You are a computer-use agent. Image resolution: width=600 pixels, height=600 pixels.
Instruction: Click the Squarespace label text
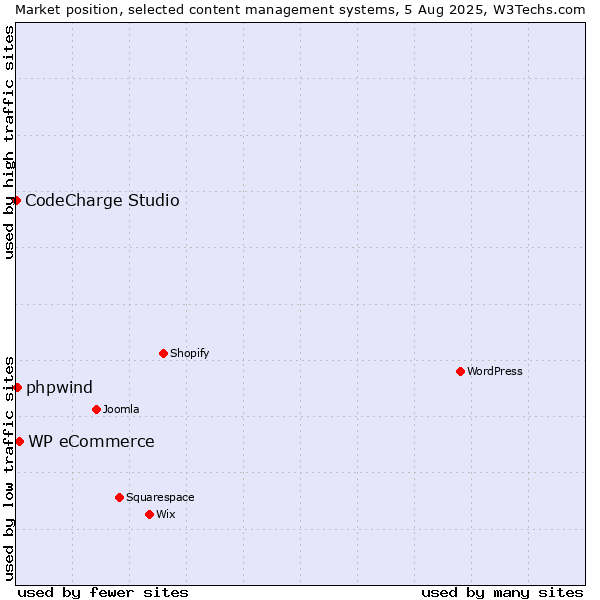160,497
